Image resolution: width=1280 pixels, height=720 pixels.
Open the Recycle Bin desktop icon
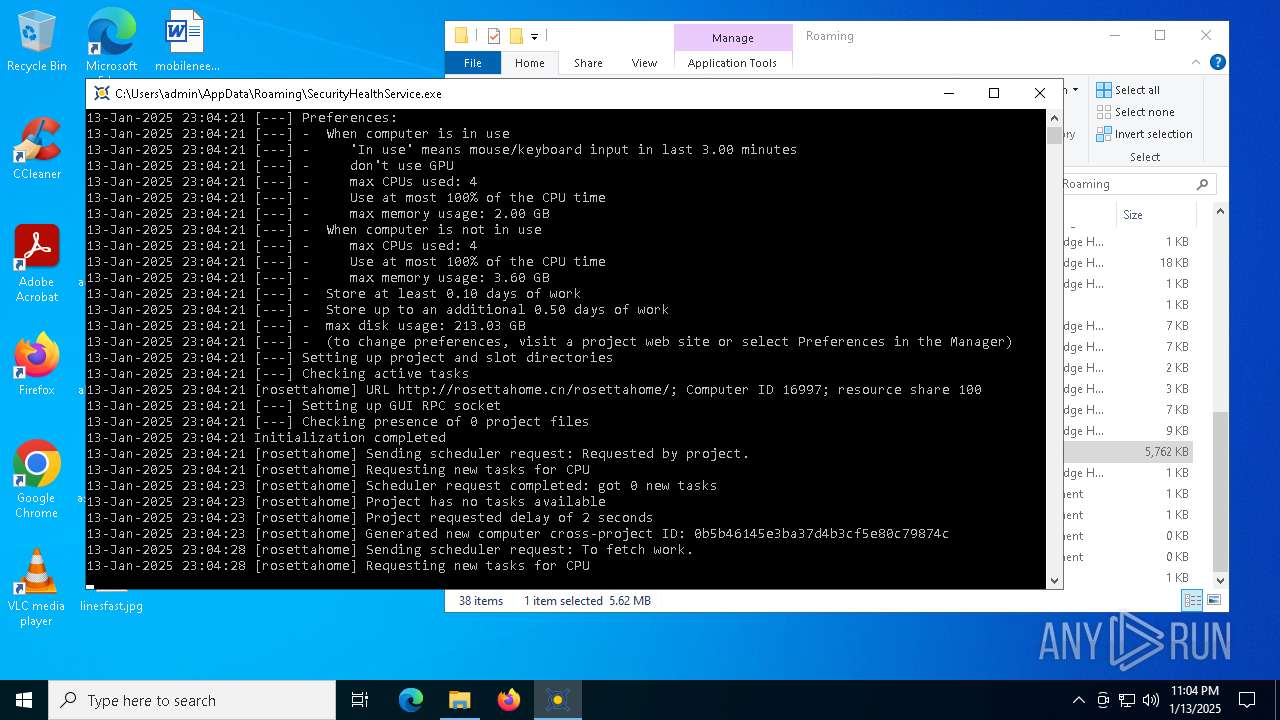click(37, 42)
